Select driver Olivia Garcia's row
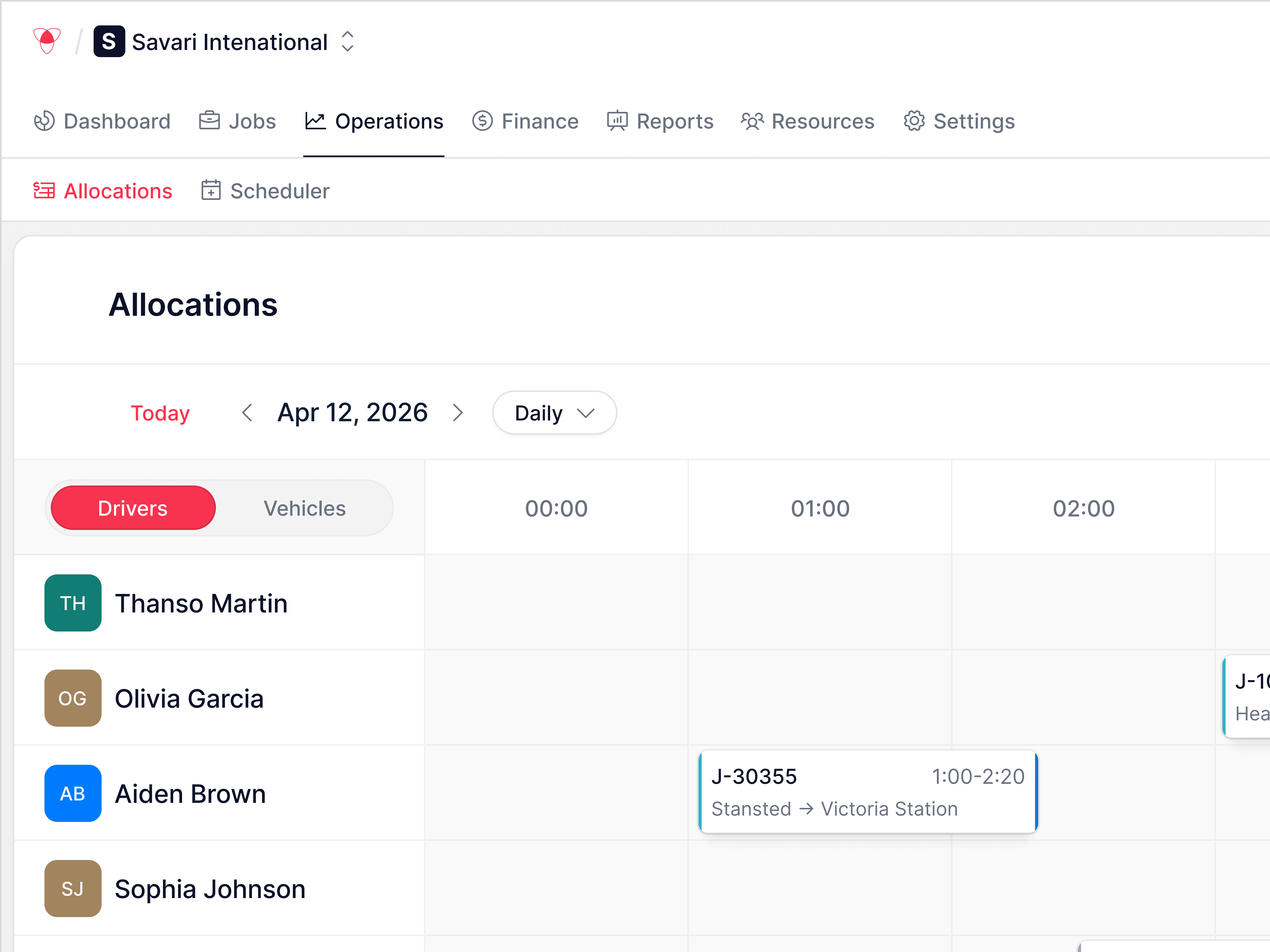Viewport: 1270px width, 952px height. click(x=189, y=699)
